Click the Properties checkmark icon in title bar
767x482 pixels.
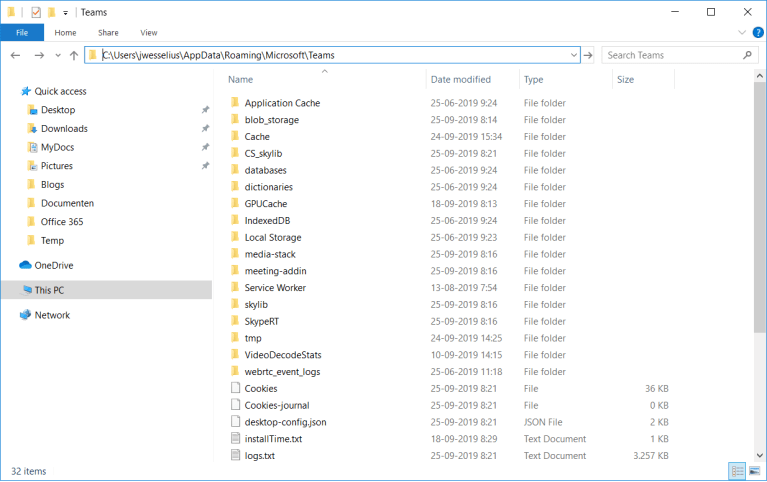[x=34, y=12]
